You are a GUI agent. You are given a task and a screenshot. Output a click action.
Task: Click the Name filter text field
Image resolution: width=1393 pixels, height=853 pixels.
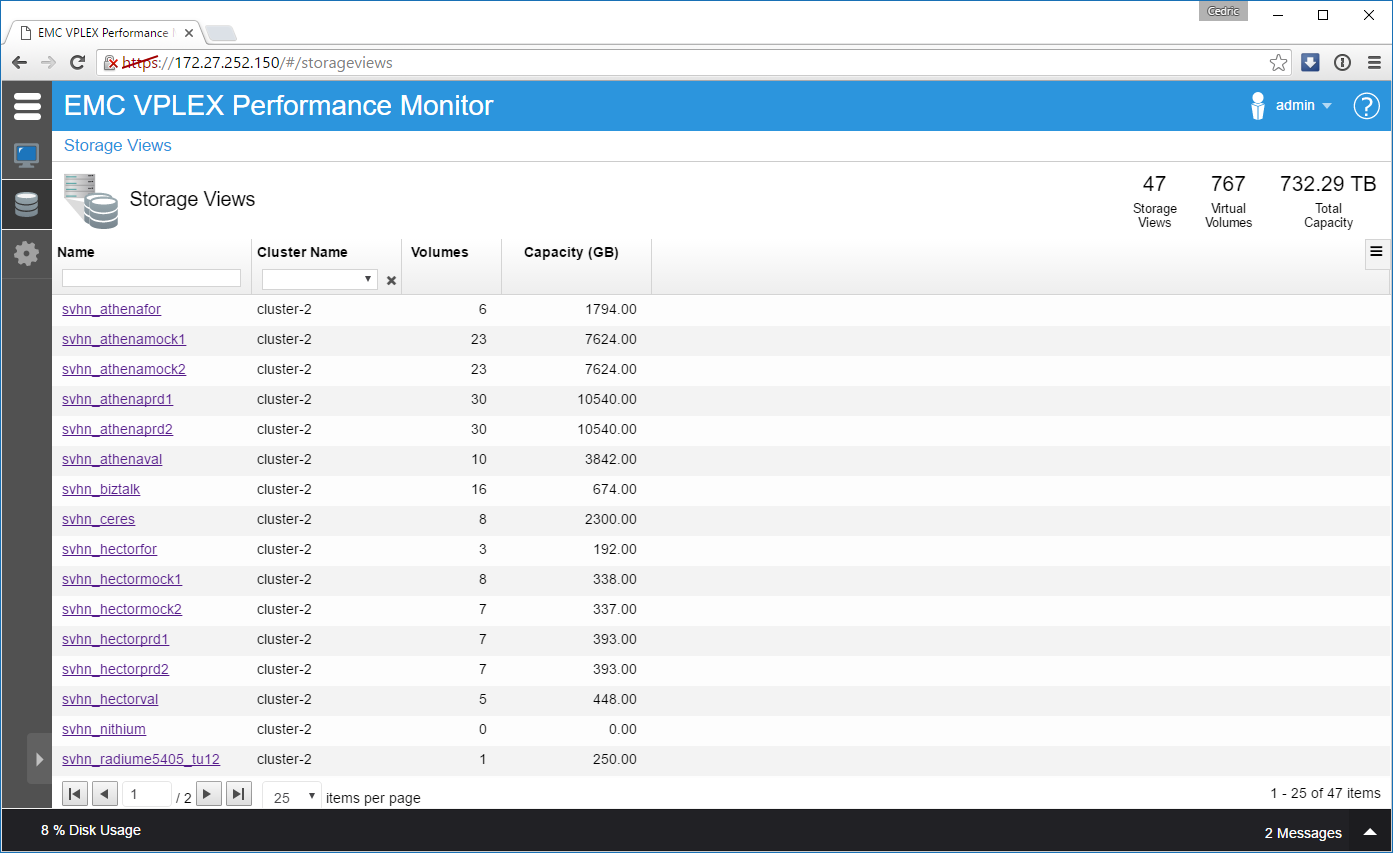pyautogui.click(x=151, y=278)
